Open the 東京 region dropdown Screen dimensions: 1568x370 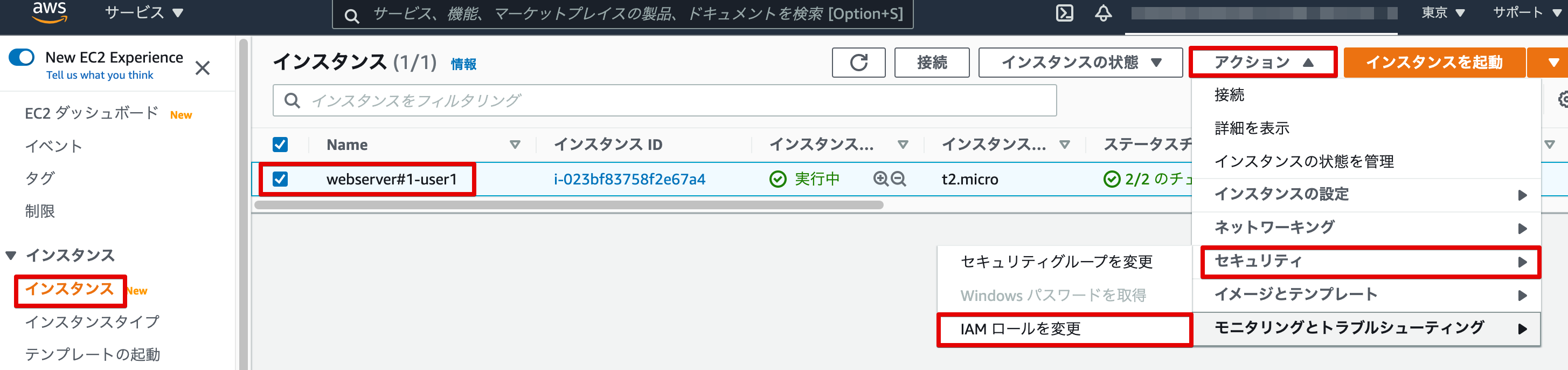pyautogui.click(x=1442, y=13)
